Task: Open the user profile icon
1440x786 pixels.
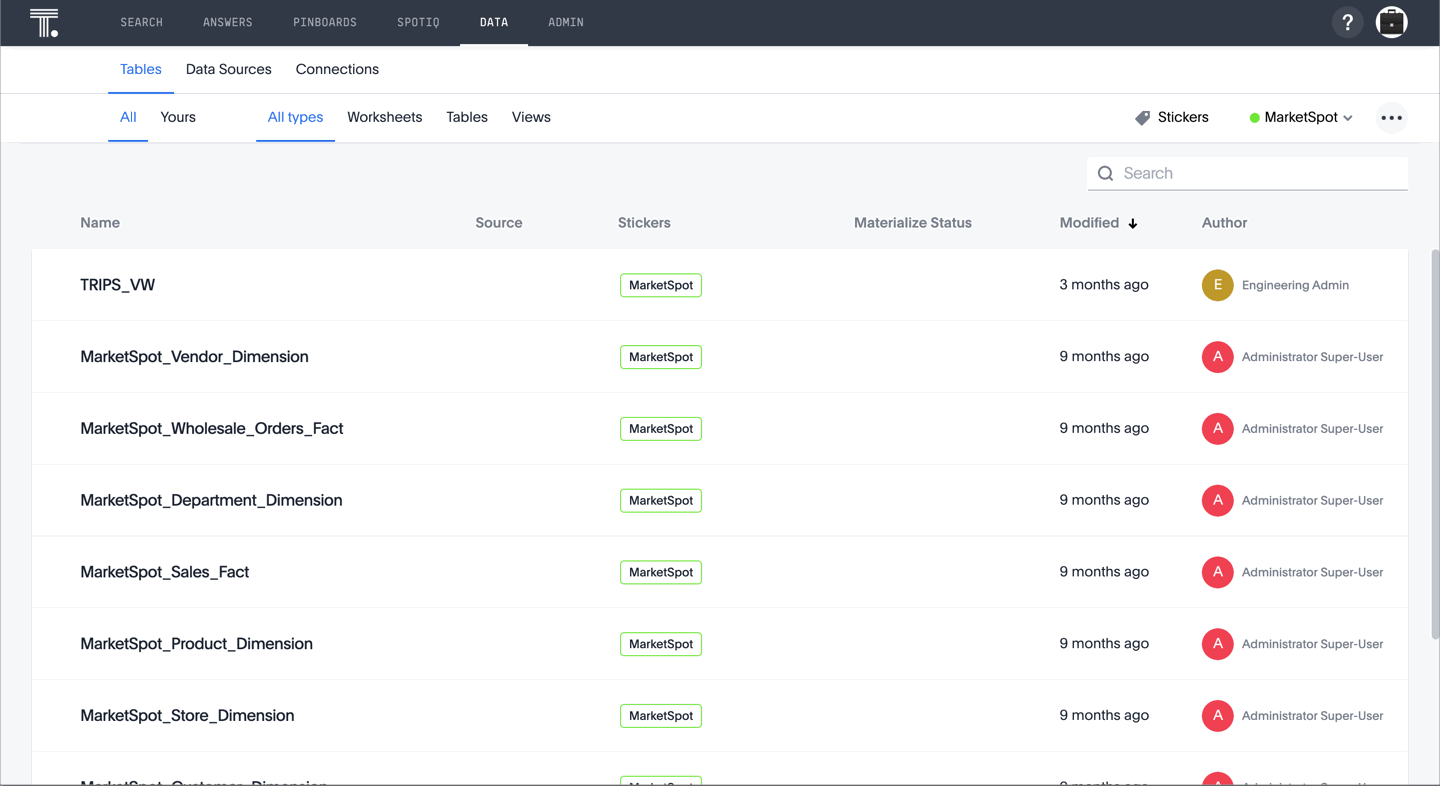Action: pyautogui.click(x=1391, y=22)
